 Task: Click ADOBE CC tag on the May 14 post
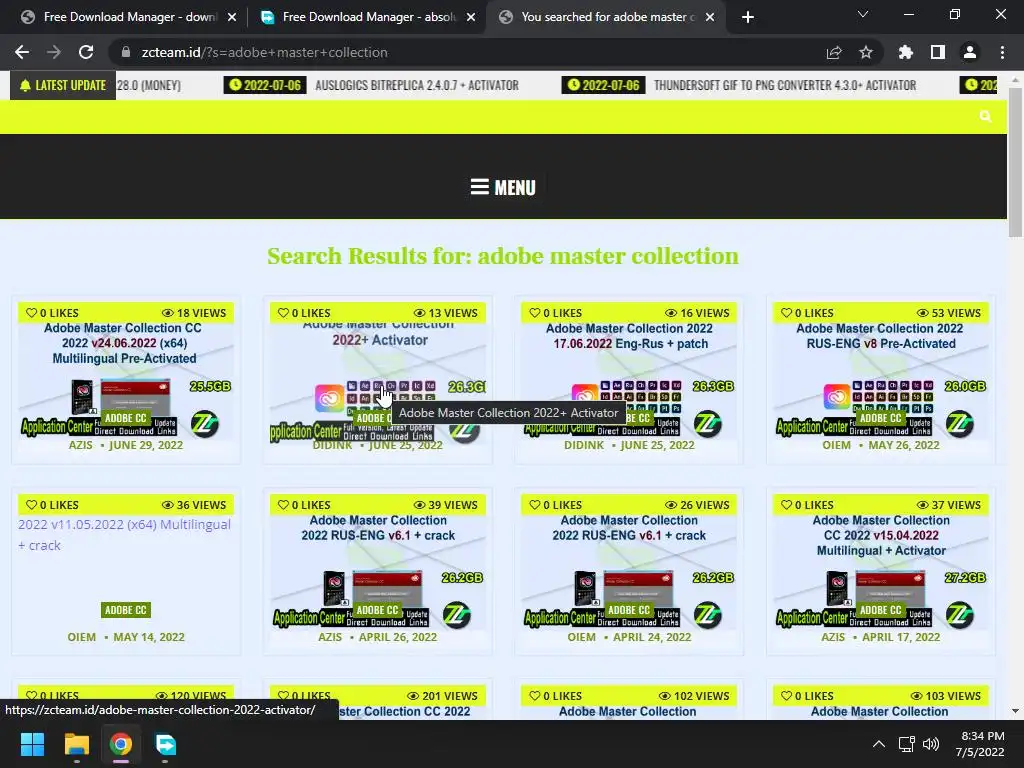(126, 610)
